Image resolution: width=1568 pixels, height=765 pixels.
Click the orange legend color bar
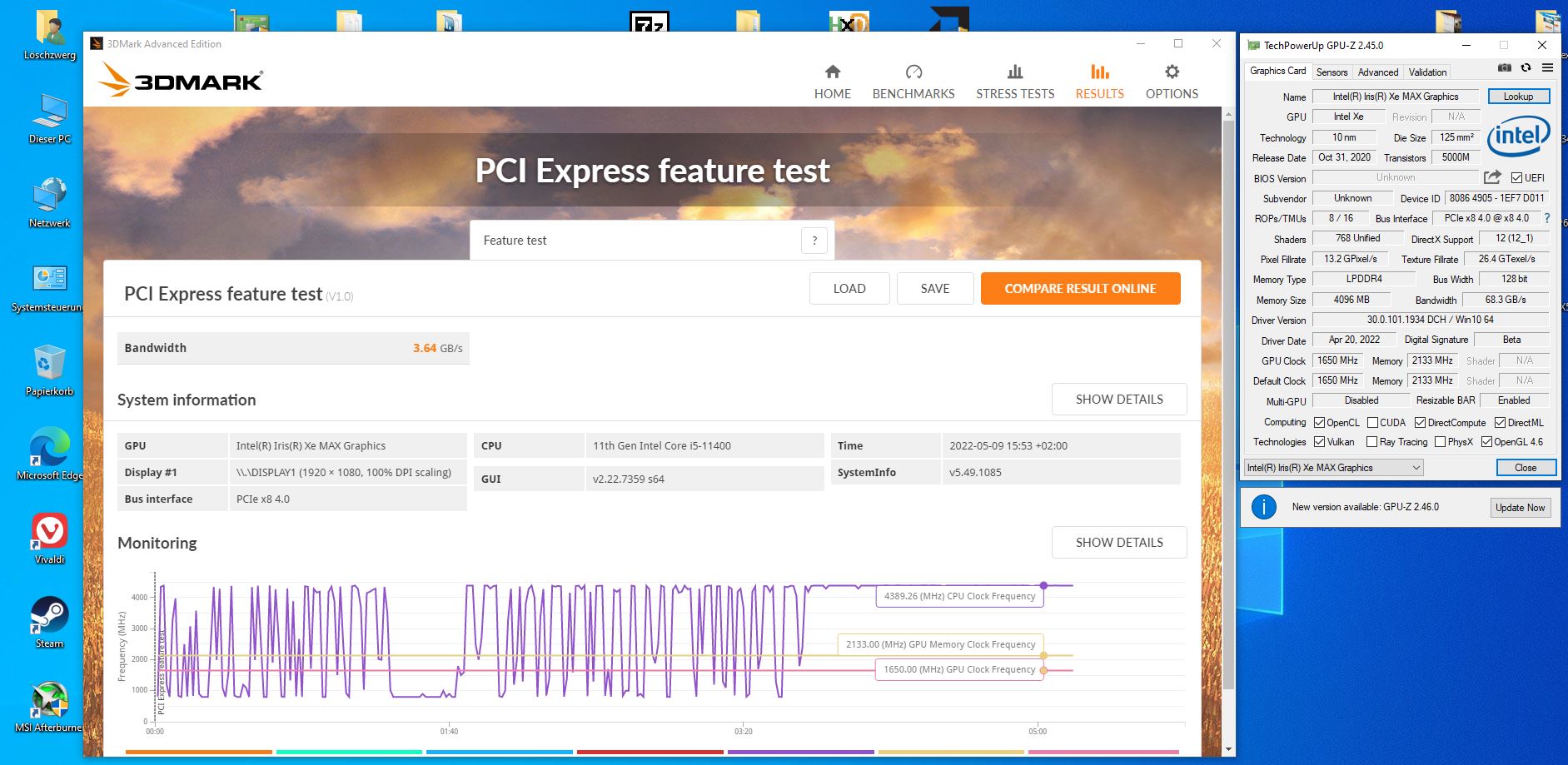point(199,752)
